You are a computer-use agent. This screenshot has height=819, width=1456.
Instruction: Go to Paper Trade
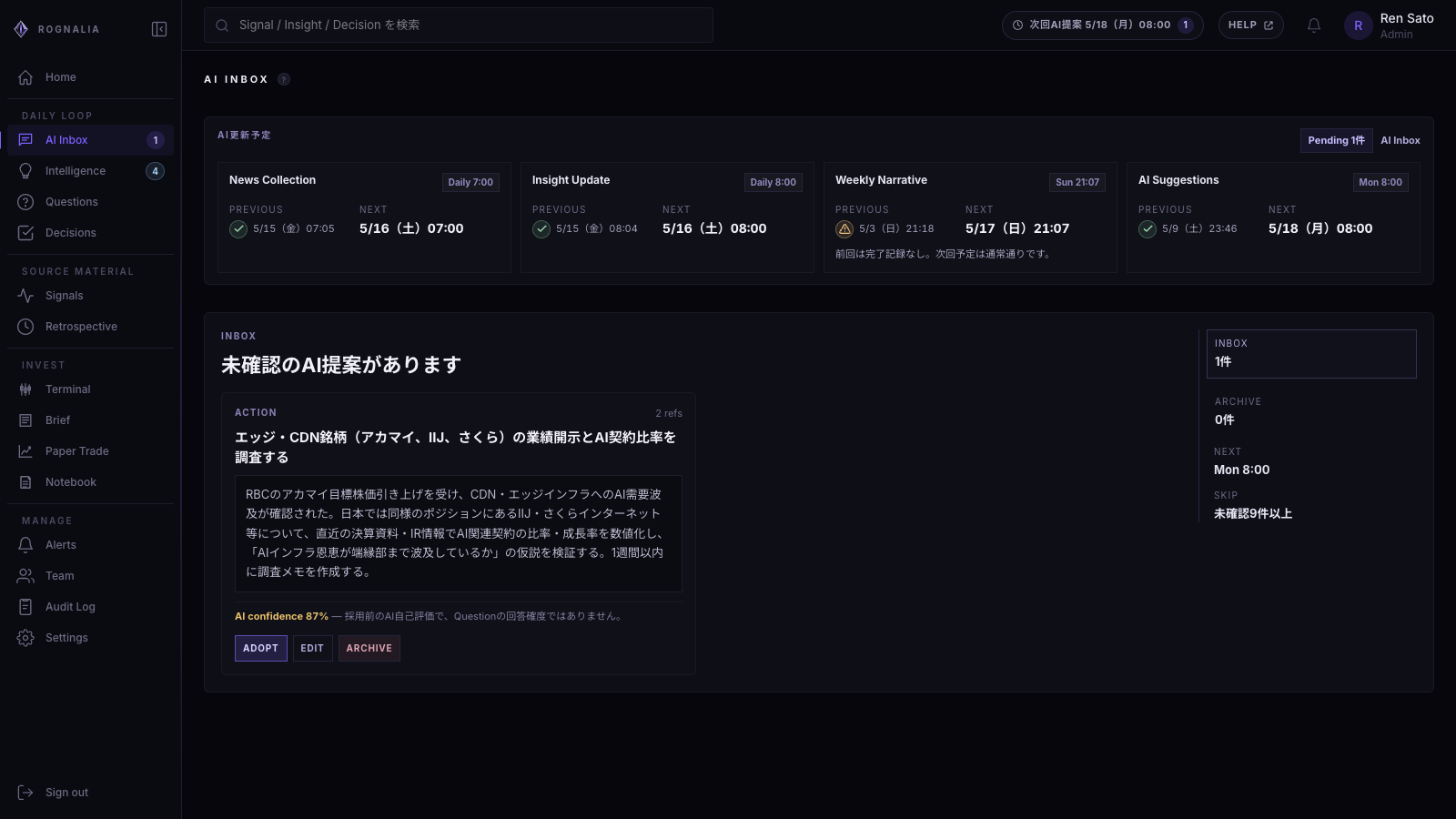pyautogui.click(x=90, y=451)
